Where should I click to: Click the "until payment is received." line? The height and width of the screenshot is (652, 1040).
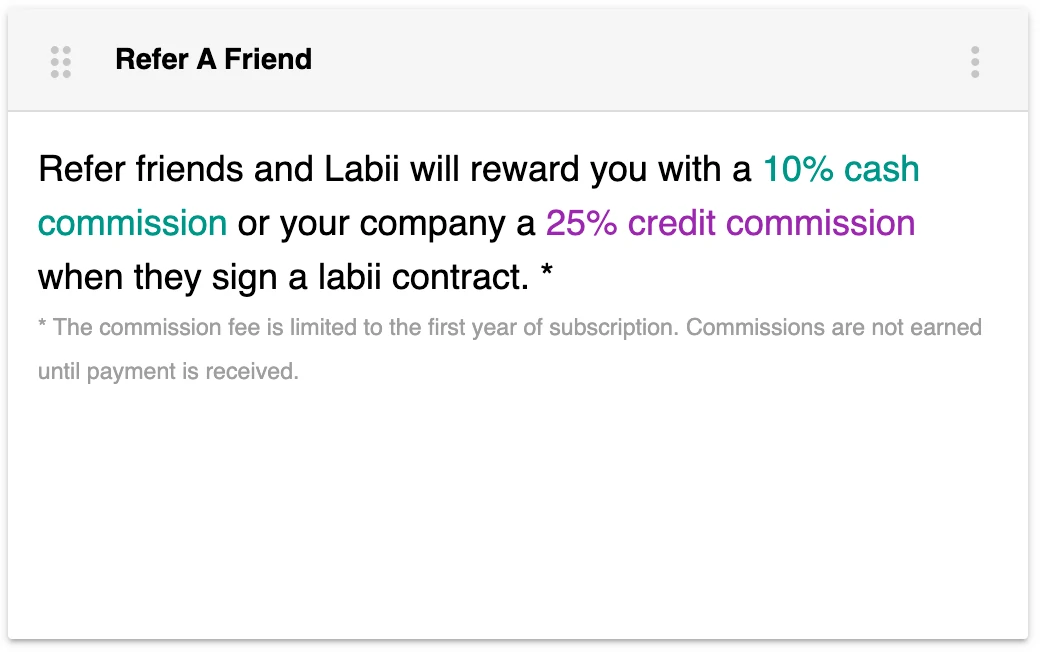[168, 373]
